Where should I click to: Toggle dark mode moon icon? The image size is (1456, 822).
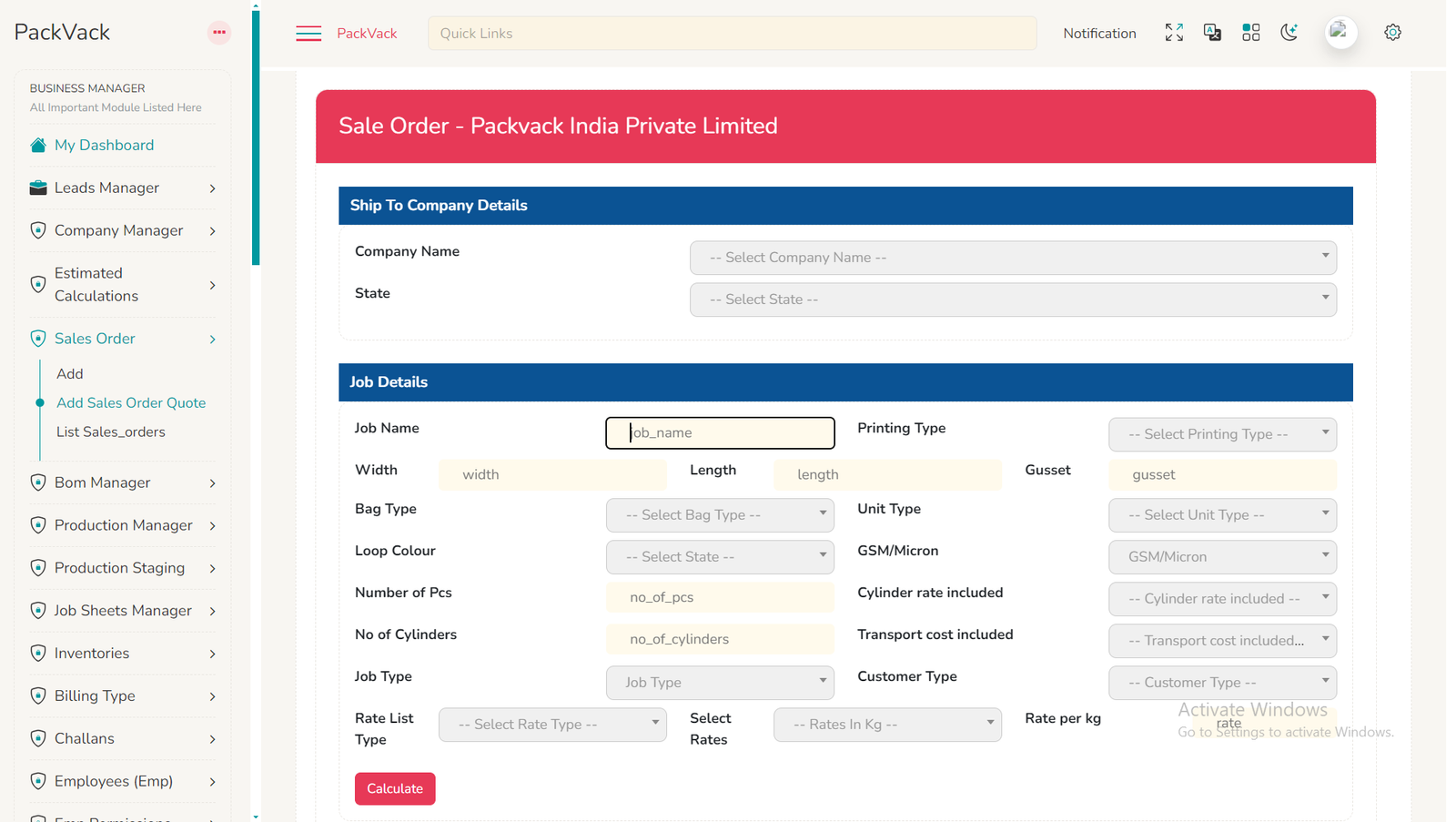click(1289, 33)
